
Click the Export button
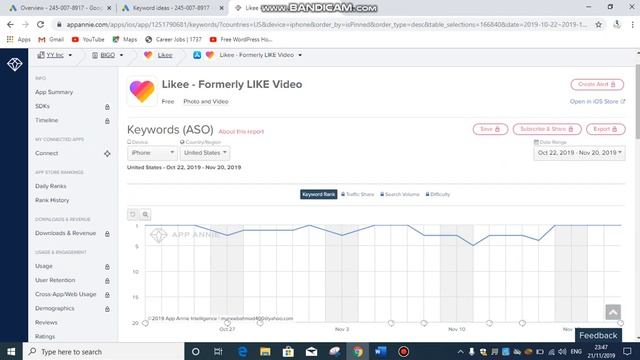coord(606,129)
